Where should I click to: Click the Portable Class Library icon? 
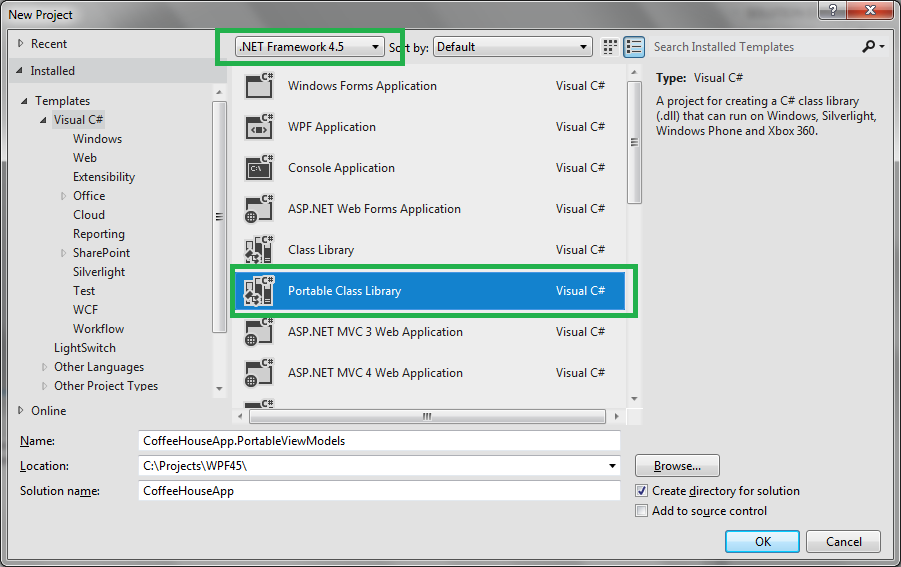(259, 291)
